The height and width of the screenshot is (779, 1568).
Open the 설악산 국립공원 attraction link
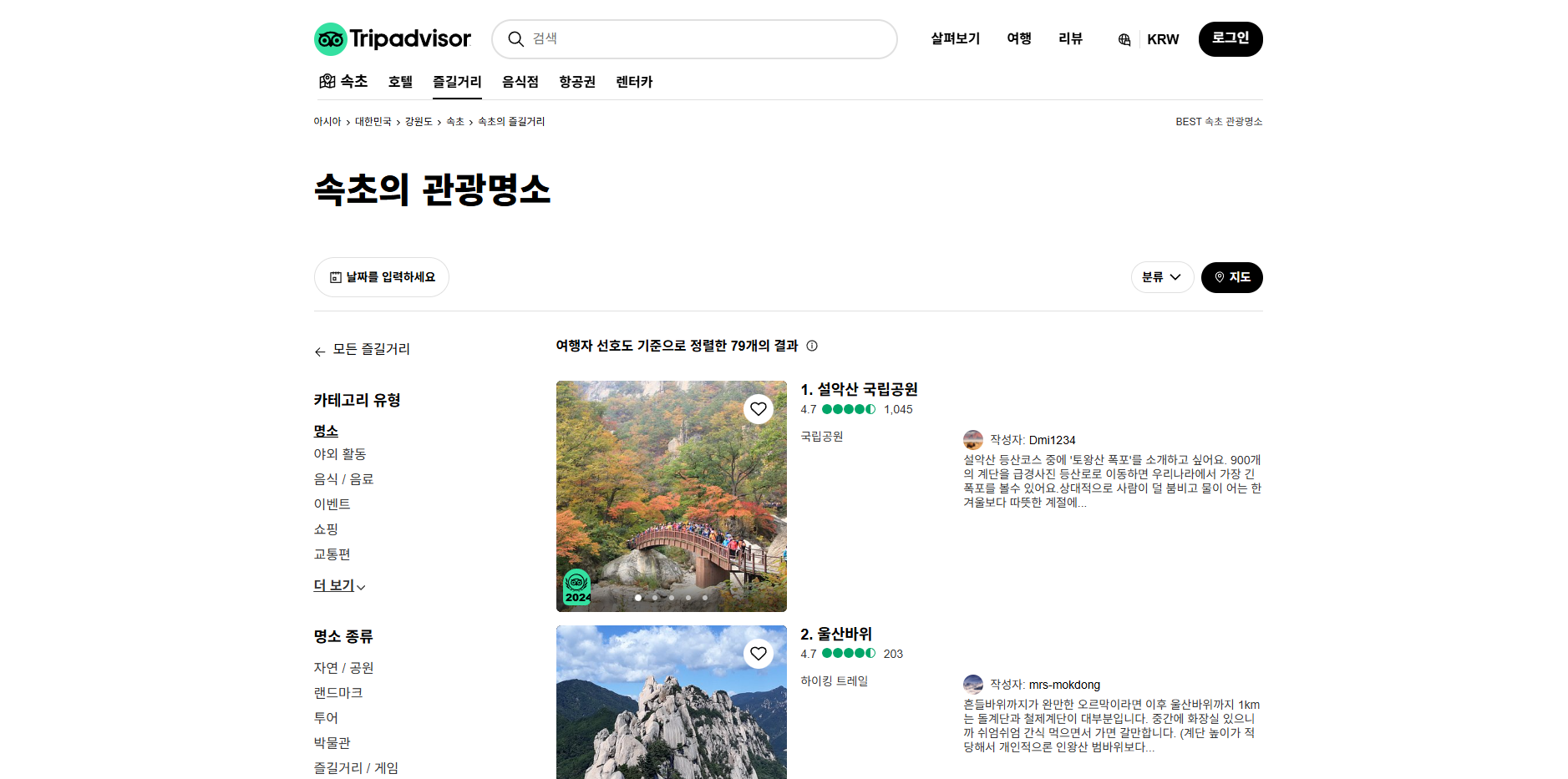coord(859,389)
